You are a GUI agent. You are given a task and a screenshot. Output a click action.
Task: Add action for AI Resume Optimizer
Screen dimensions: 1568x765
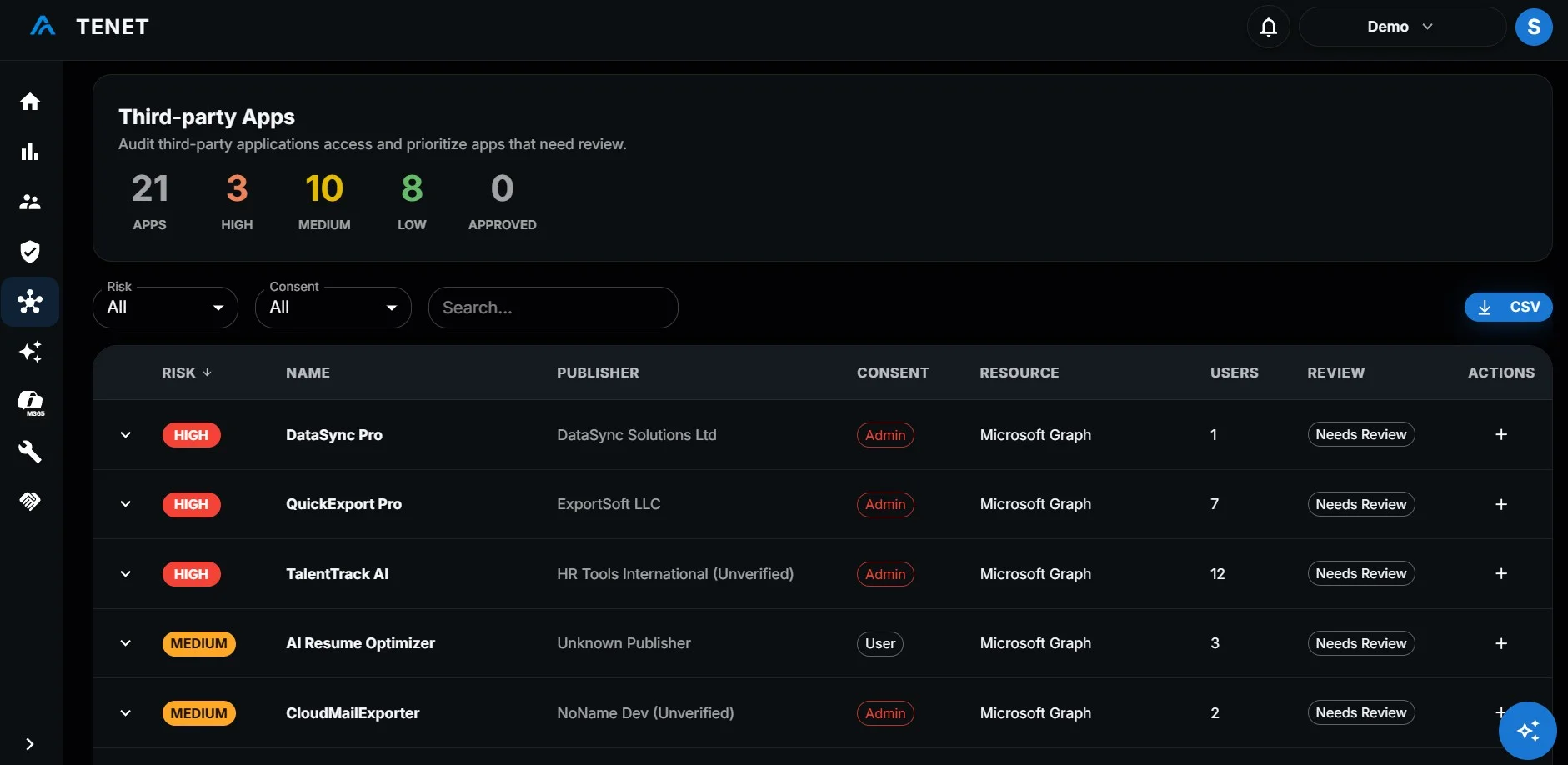[1501, 643]
